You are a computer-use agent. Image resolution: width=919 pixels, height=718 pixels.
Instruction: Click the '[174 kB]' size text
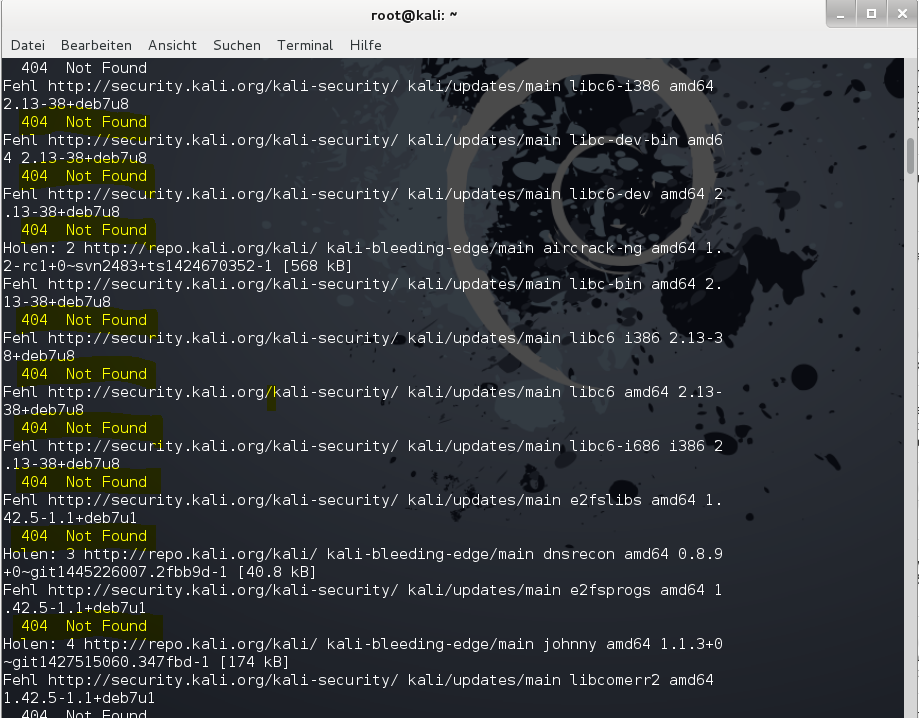[x=254, y=662]
